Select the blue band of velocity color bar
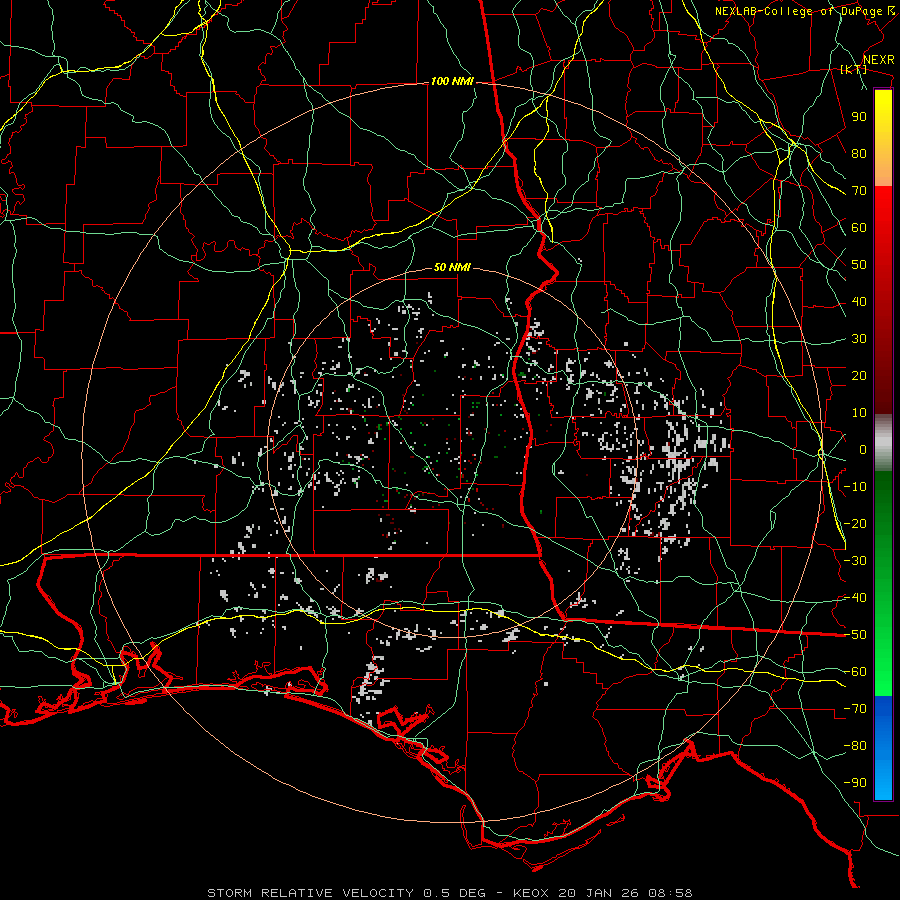 pyautogui.click(x=883, y=747)
